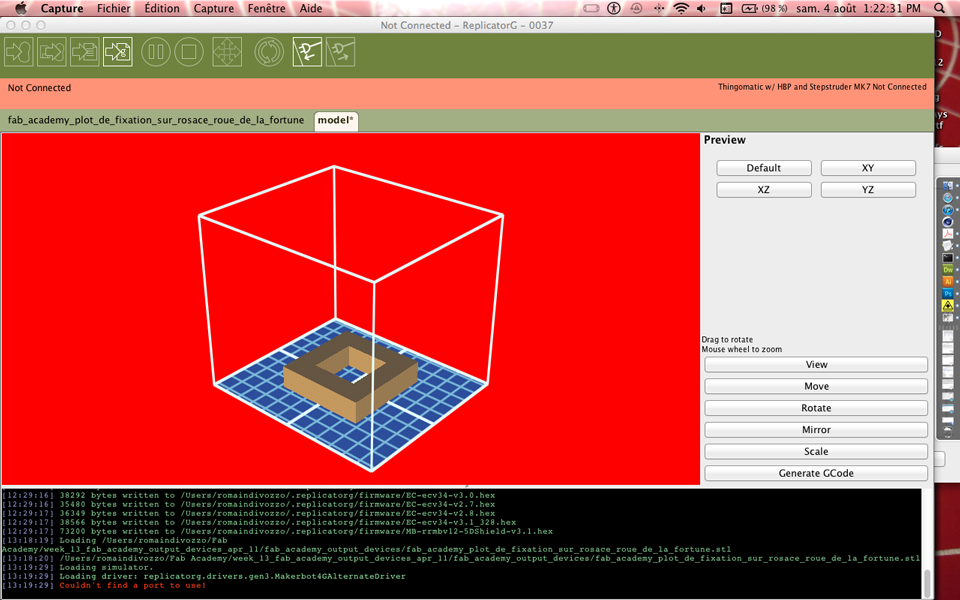Click the Universal Access menu bar icon
The image size is (960, 600).
[613, 8]
